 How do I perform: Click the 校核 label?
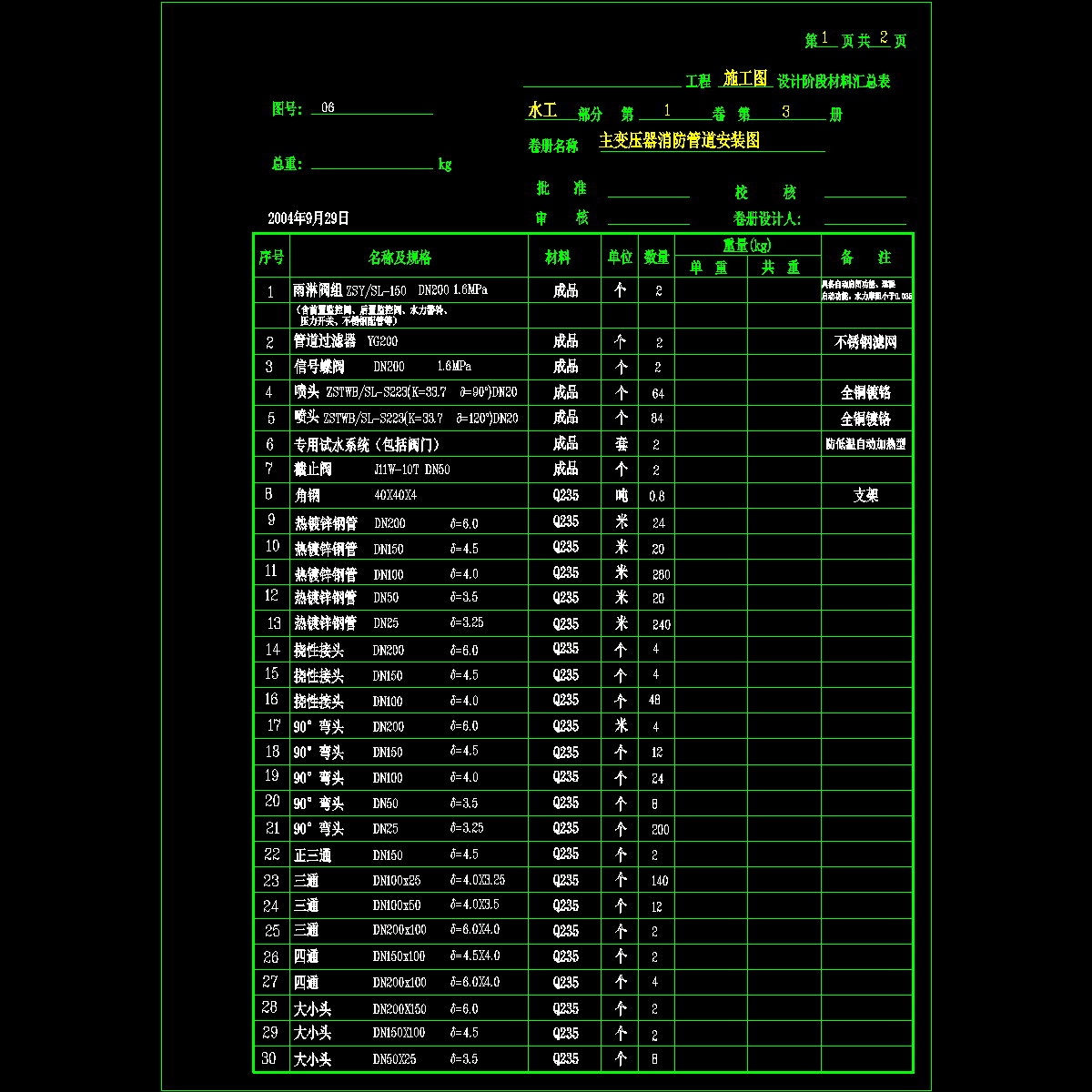[765, 193]
